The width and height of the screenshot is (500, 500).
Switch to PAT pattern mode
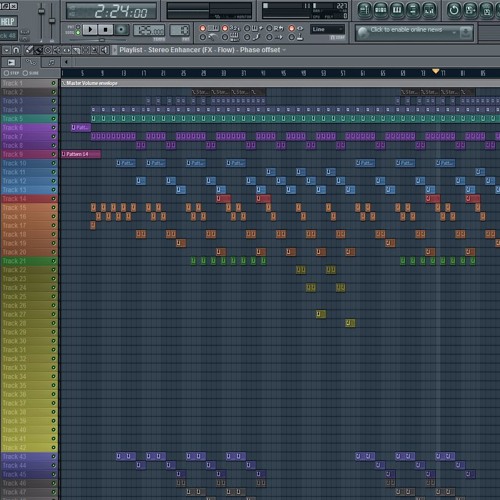click(x=78, y=27)
